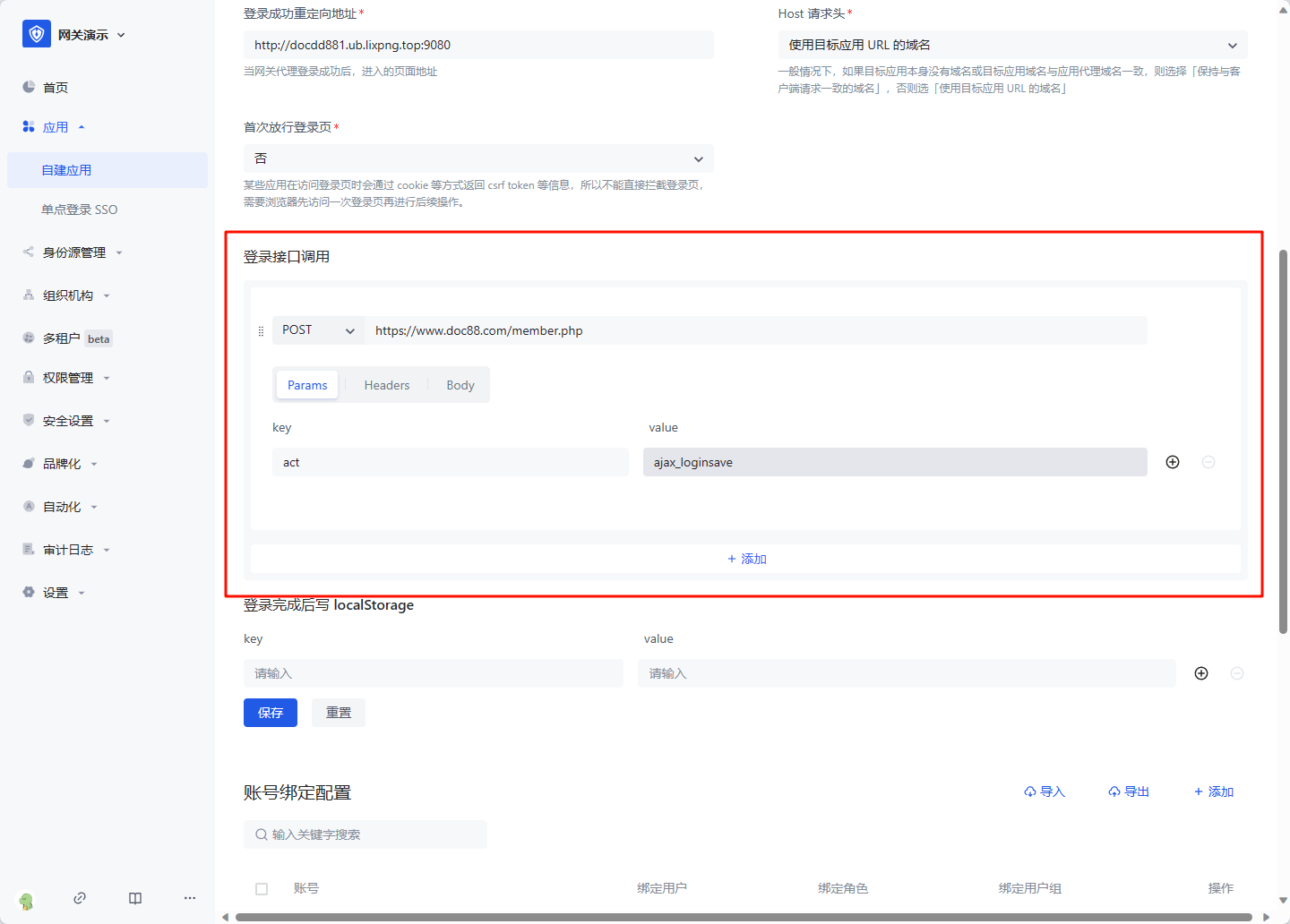Open the 首次放行登录页 dropdown

(x=478, y=158)
